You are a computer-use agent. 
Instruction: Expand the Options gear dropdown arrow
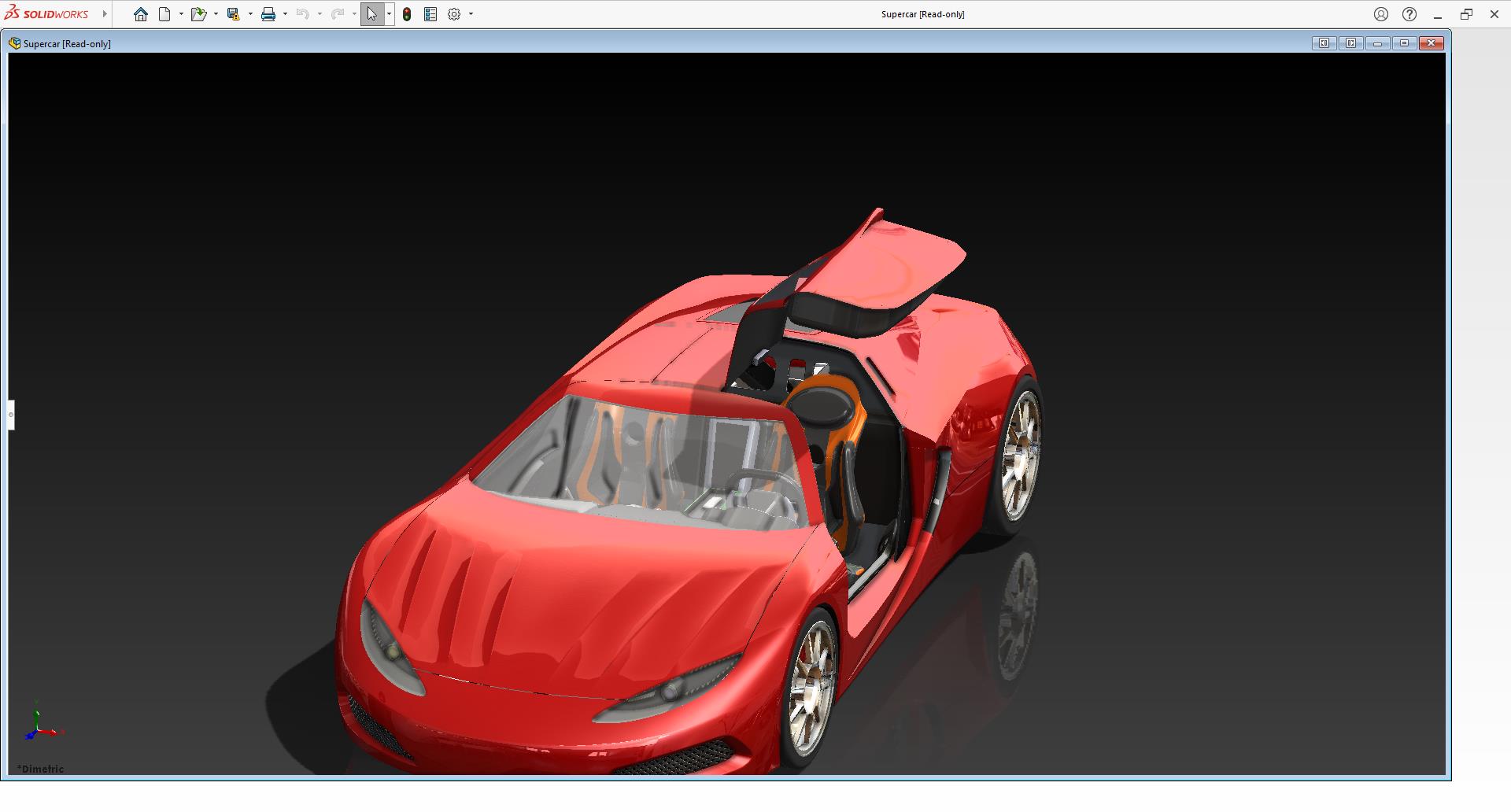coord(471,14)
